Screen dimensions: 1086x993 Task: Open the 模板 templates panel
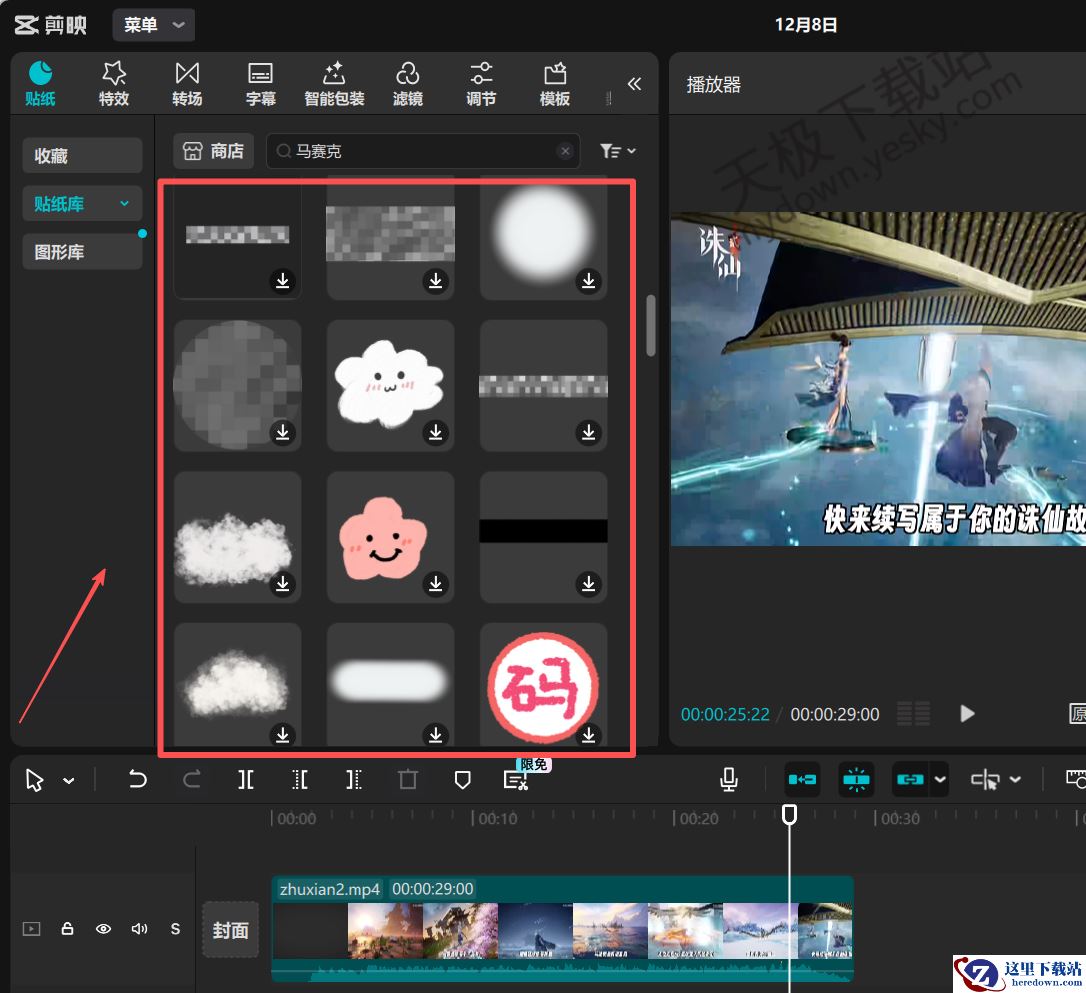[x=553, y=83]
